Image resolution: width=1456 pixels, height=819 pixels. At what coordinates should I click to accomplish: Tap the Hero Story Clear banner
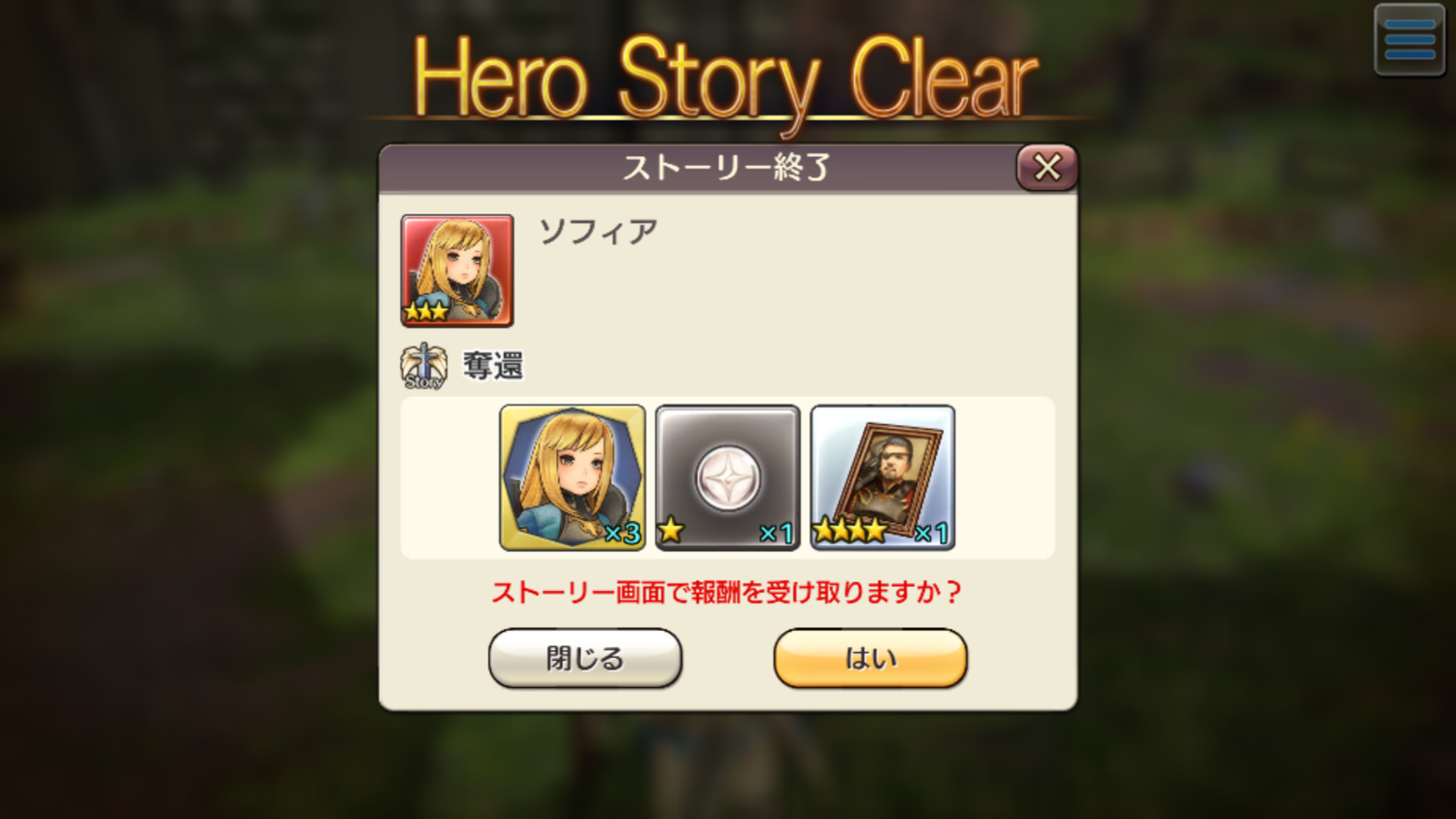(726, 80)
